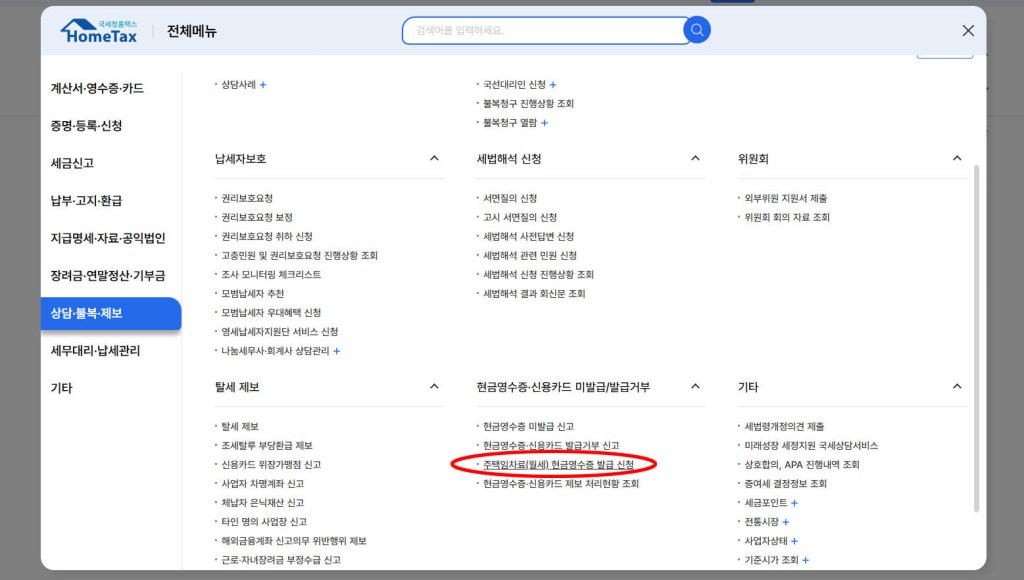Screen dimensions: 1024x580
Task: Click the search text input field
Action: [540, 30]
